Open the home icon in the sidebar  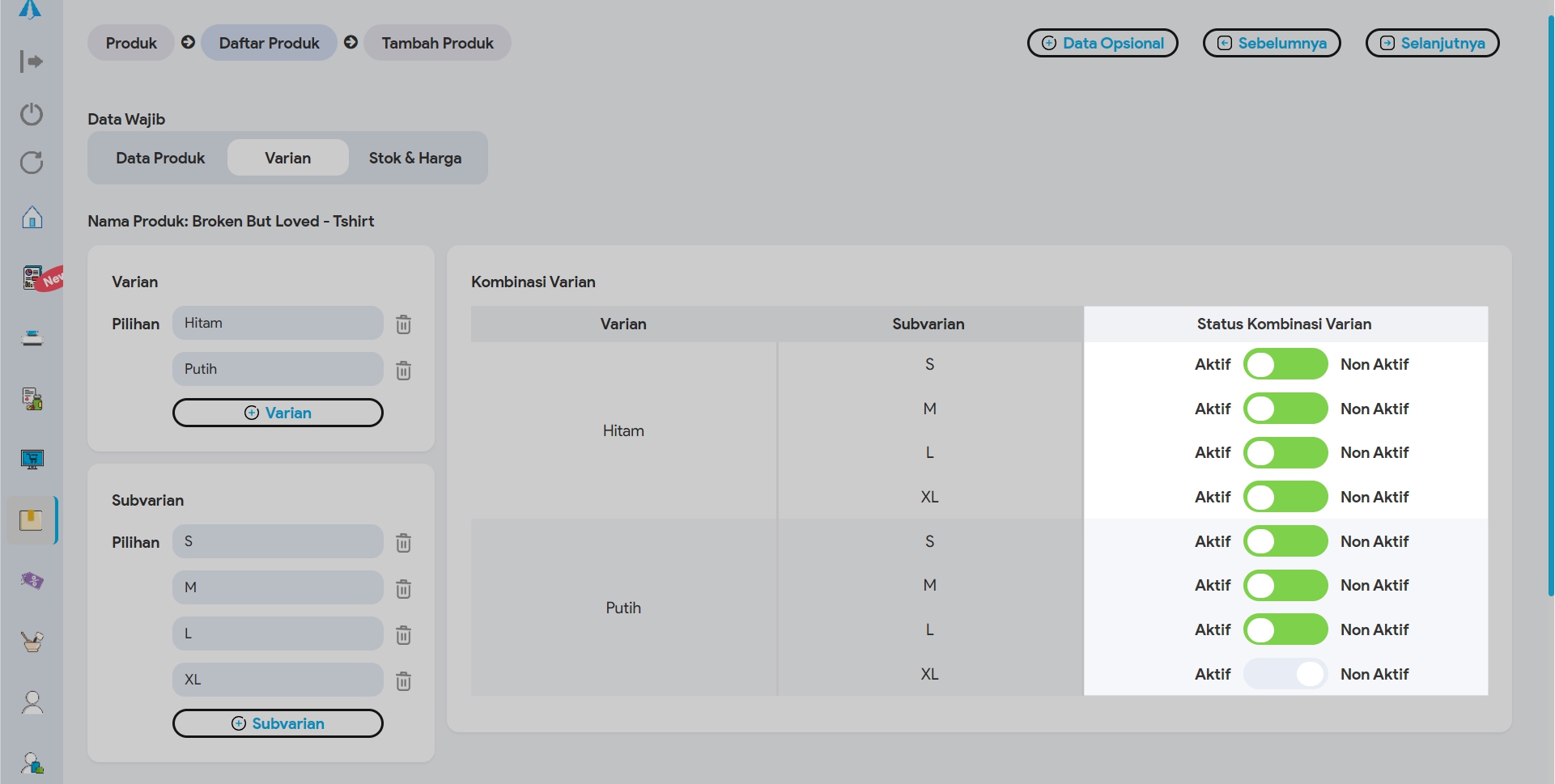point(32,217)
